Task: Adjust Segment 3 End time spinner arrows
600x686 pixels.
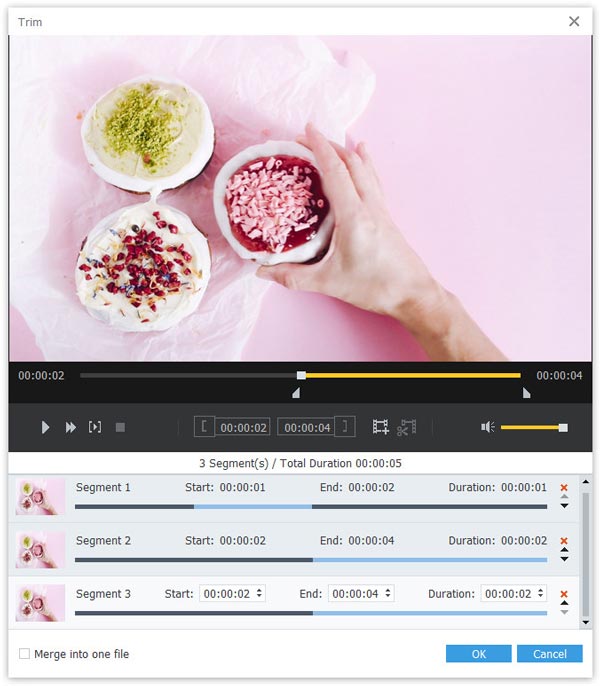Action: tap(388, 593)
